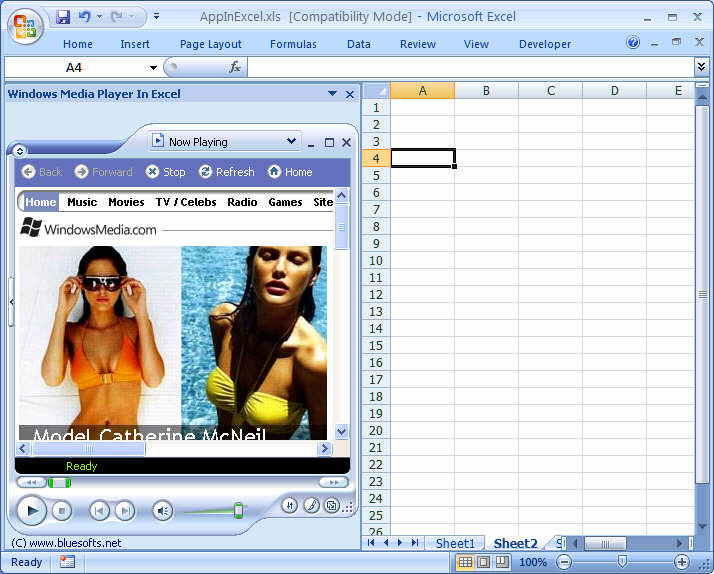
Task: Switch media player to skin mode
Action: click(332, 505)
